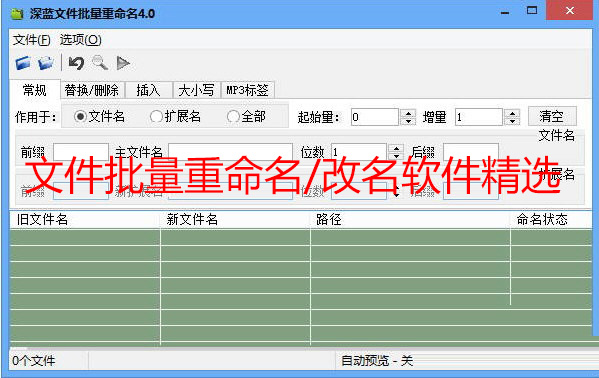Click the 路径 column header
This screenshot has height=378, width=599.
pyautogui.click(x=410, y=220)
